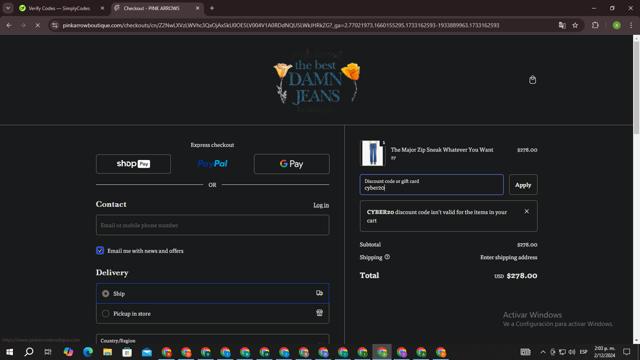Click the shipping info help icon
Screen dimensions: 640x360
[387, 257]
